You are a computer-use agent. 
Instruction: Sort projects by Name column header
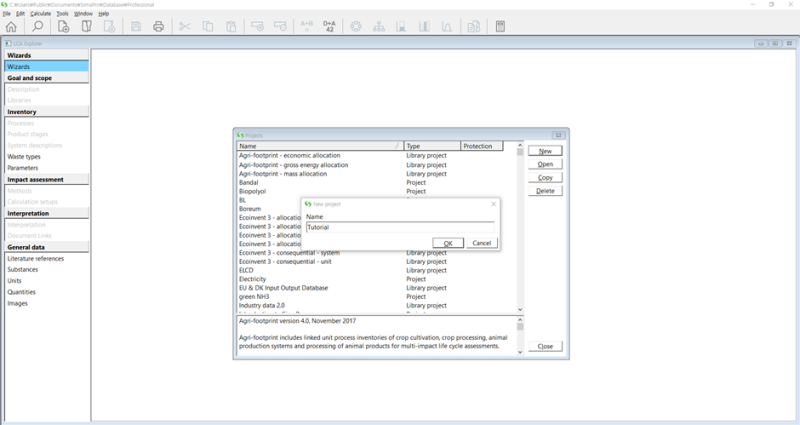[320, 146]
